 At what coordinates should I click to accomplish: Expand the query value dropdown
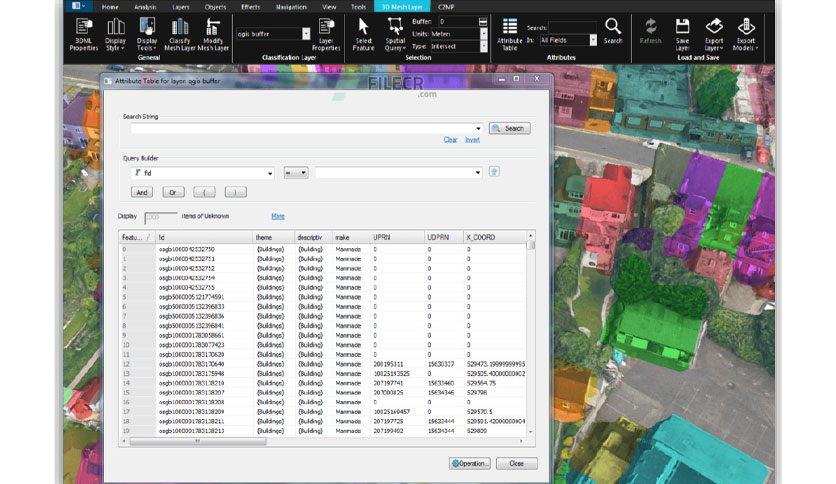(x=477, y=173)
